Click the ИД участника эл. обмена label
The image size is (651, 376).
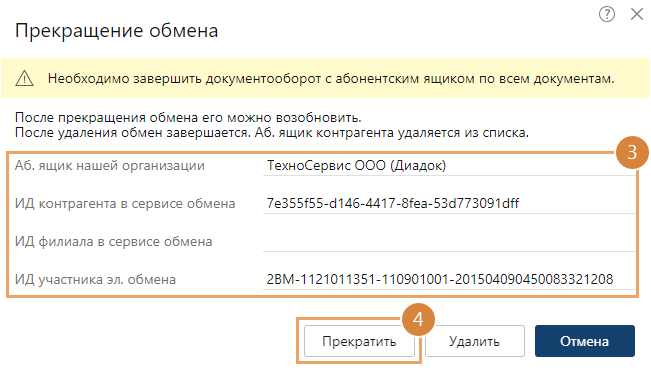tap(95, 279)
